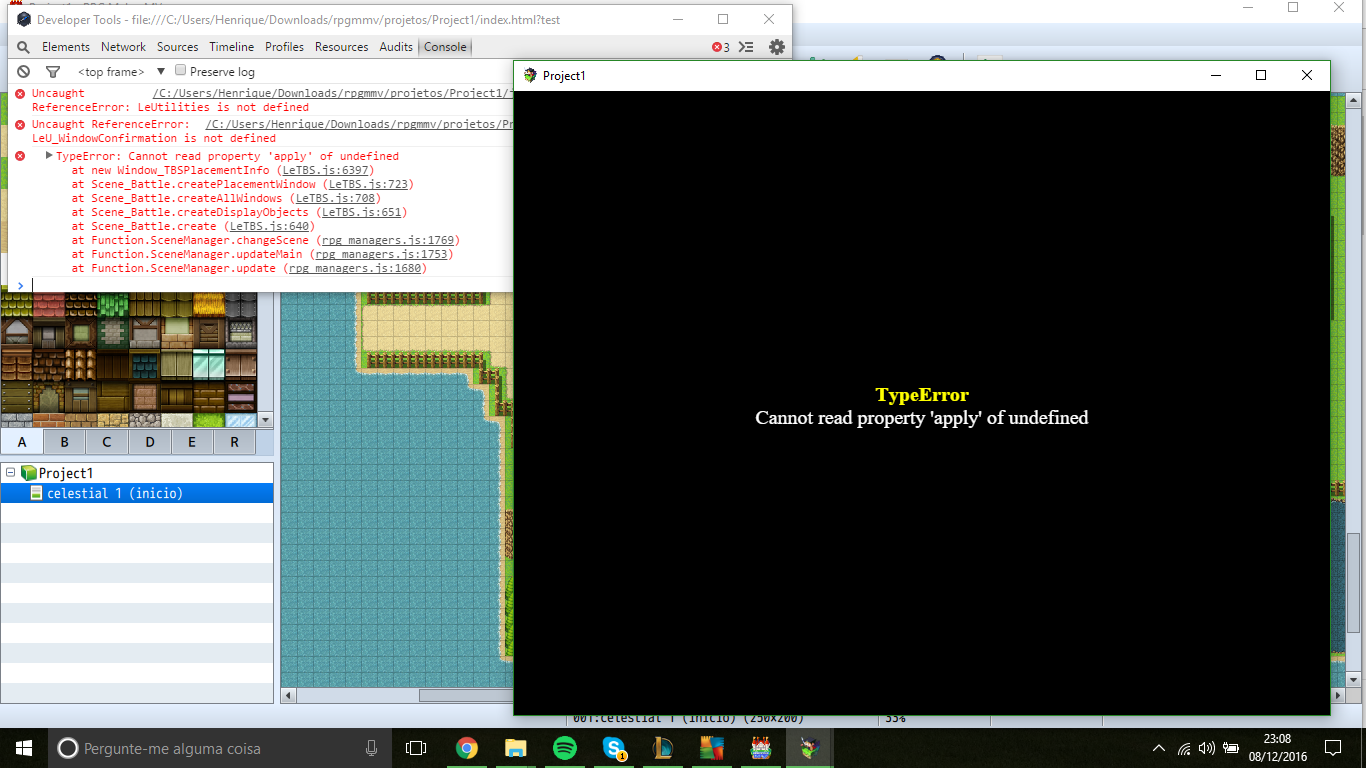Click the map editor vertical scrollbar thumb

pos(1353,583)
